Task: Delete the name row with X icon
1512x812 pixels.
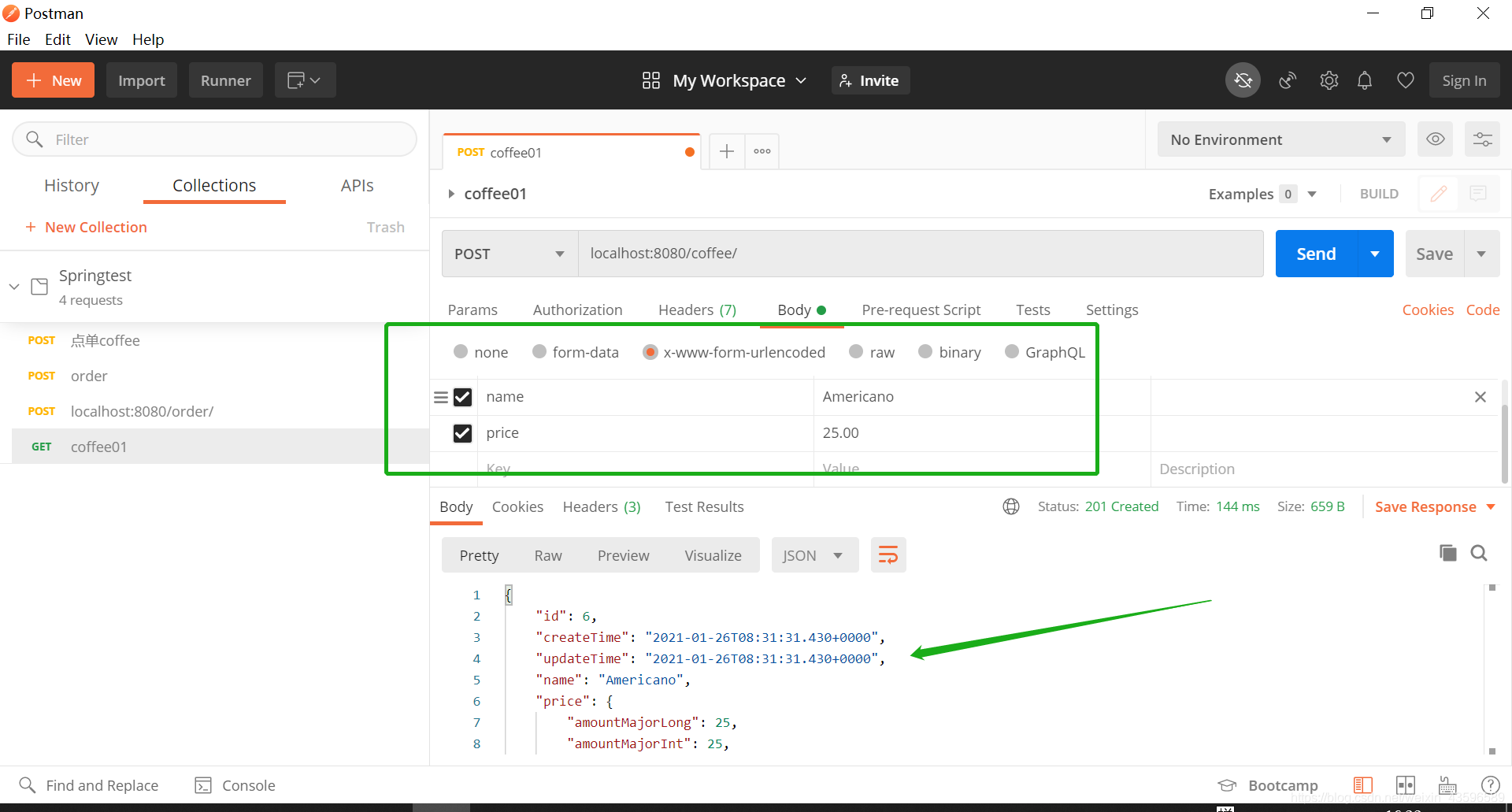Action: (x=1480, y=397)
